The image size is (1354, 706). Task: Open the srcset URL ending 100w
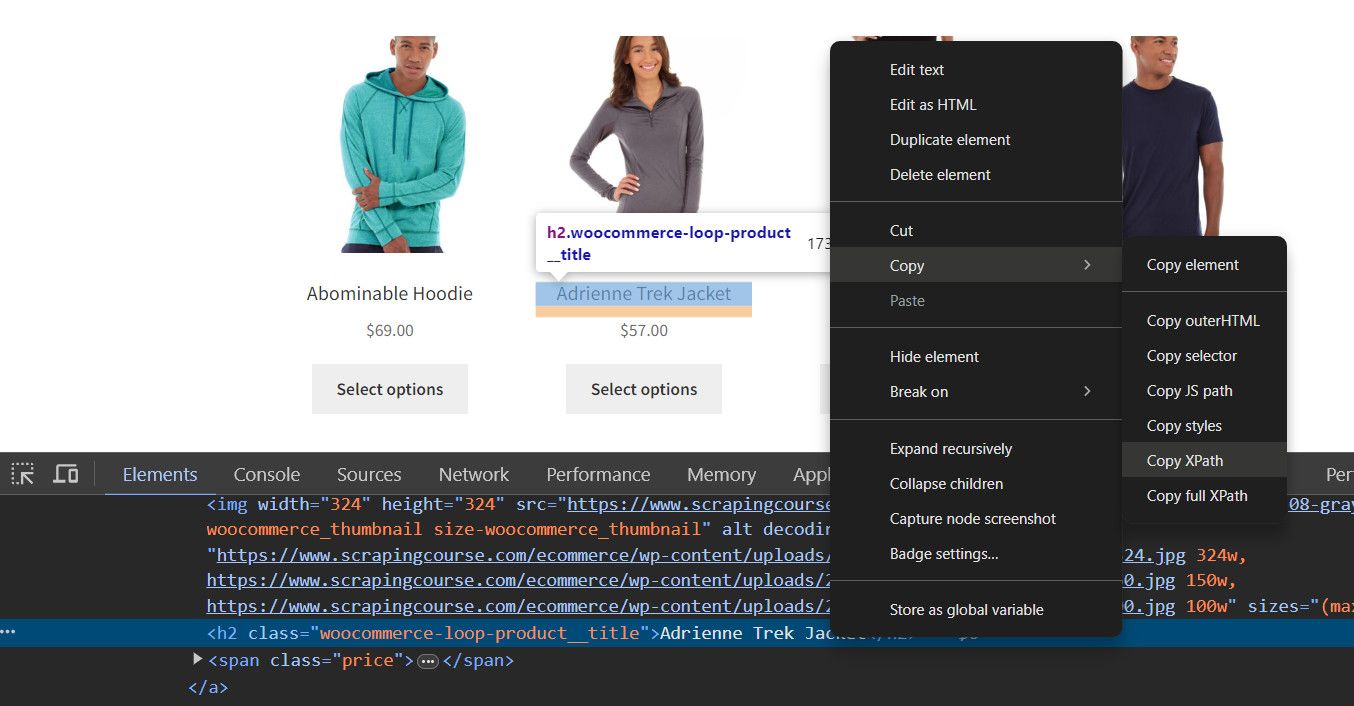pos(518,607)
